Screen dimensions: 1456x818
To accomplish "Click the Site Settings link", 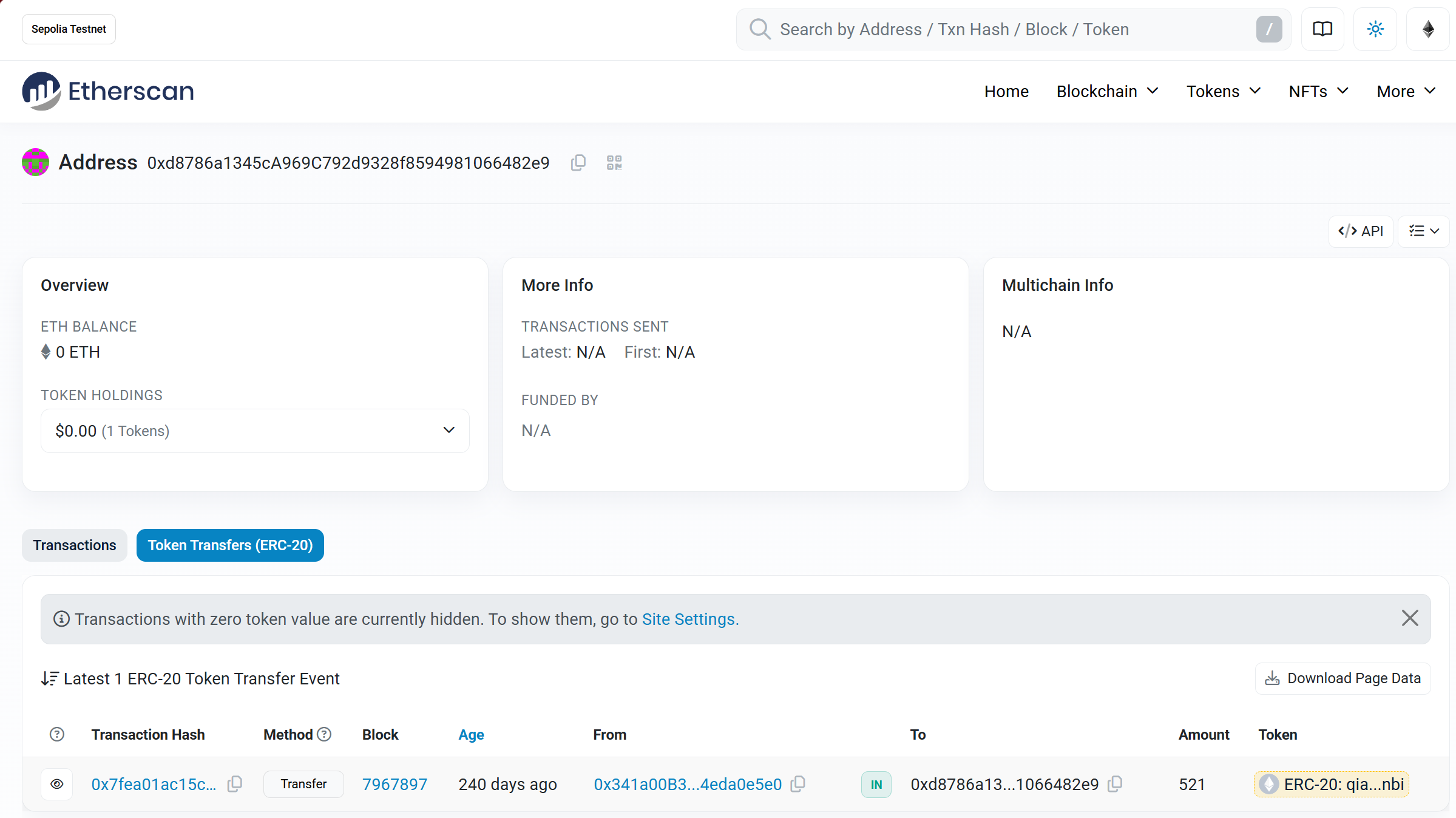I will point(690,619).
